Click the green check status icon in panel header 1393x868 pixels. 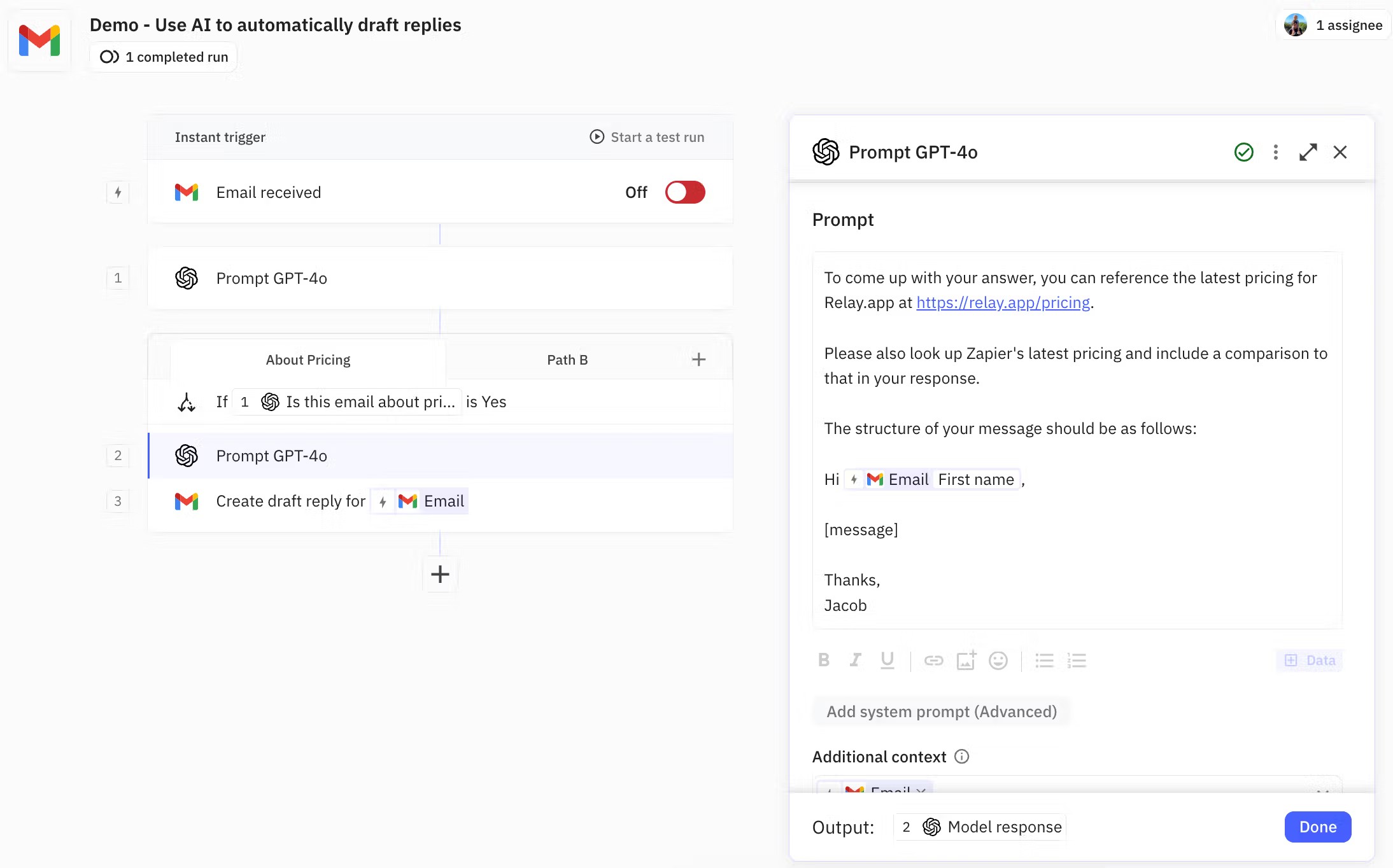tap(1243, 152)
